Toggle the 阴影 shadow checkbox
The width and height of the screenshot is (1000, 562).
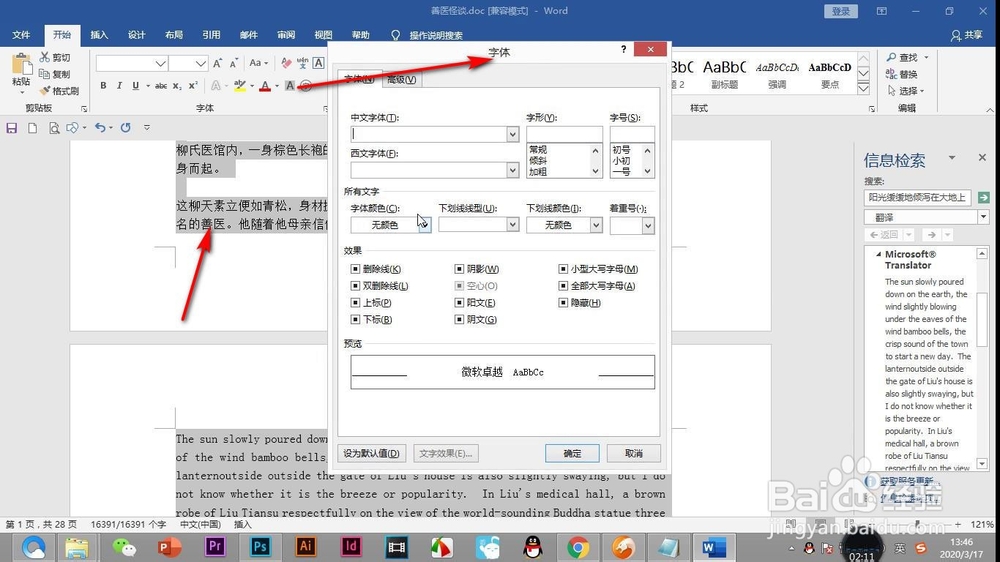pos(459,269)
